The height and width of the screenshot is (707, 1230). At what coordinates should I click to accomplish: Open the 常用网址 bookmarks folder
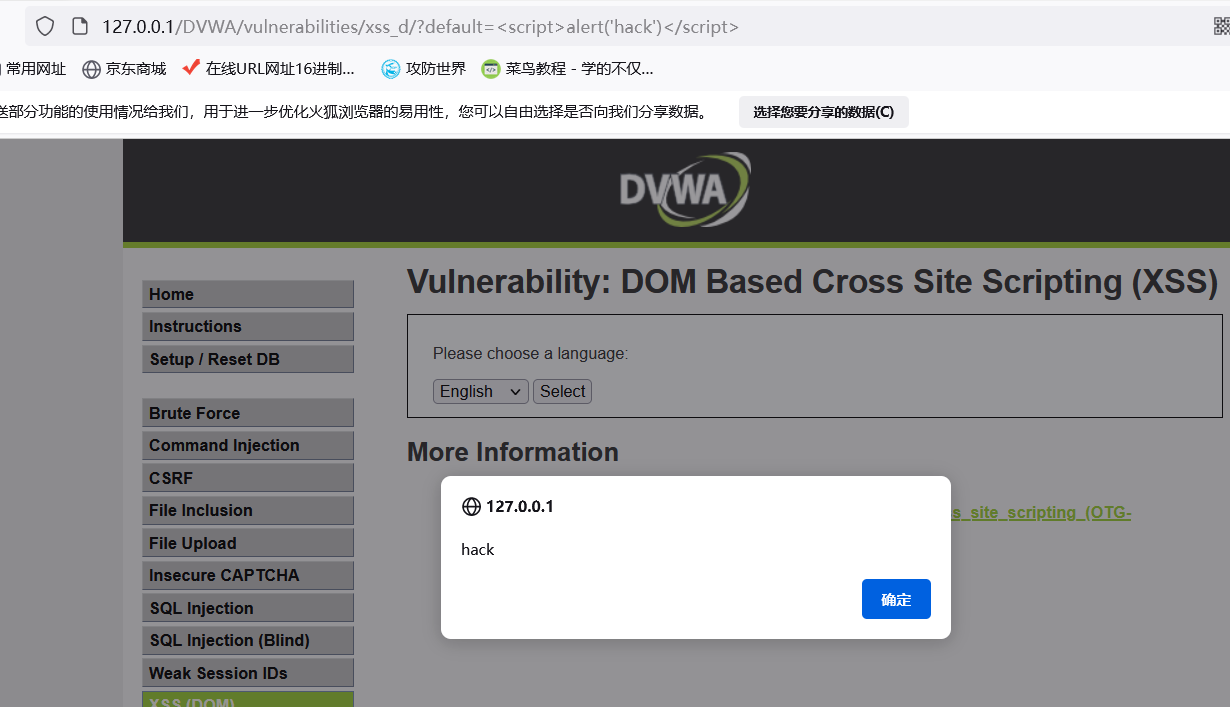(x=33, y=69)
